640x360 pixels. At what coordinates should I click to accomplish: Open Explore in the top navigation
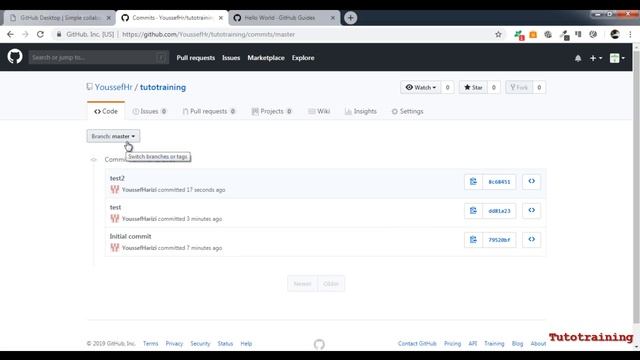click(x=303, y=58)
